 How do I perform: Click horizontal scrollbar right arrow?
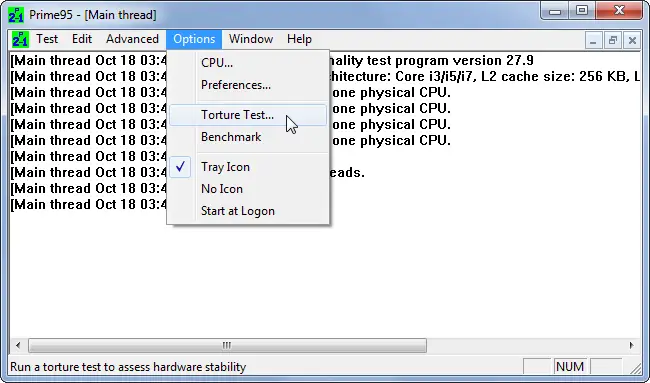point(631,345)
